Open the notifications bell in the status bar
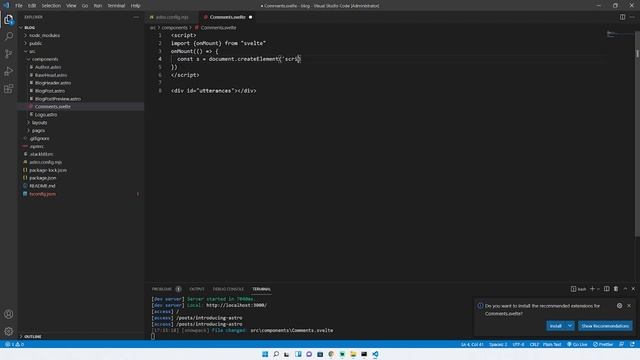The height and width of the screenshot is (360, 640). tap(632, 344)
